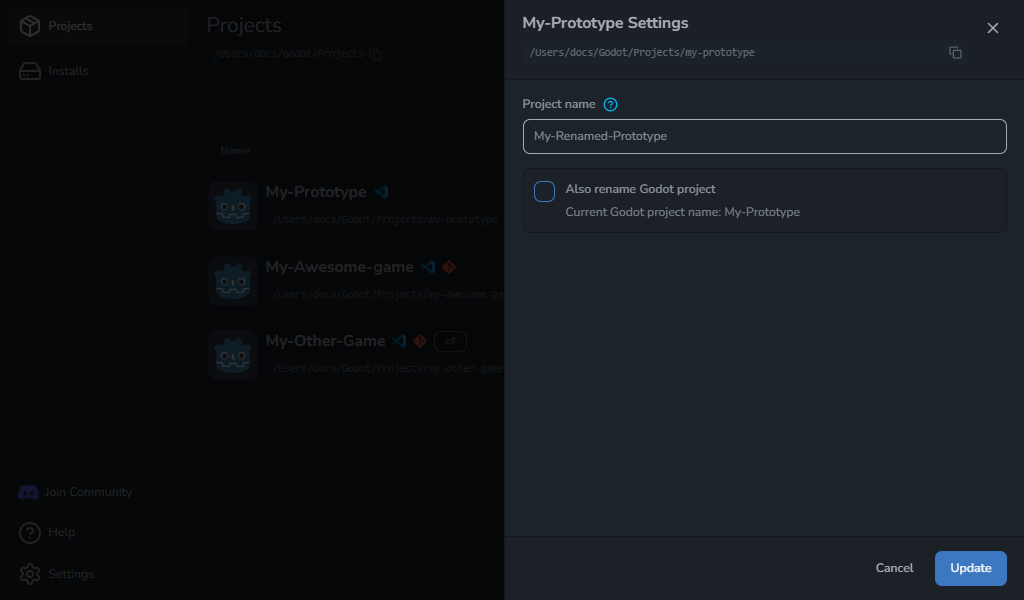Click VS Code icon next to My-Awesome-game

pyautogui.click(x=428, y=267)
